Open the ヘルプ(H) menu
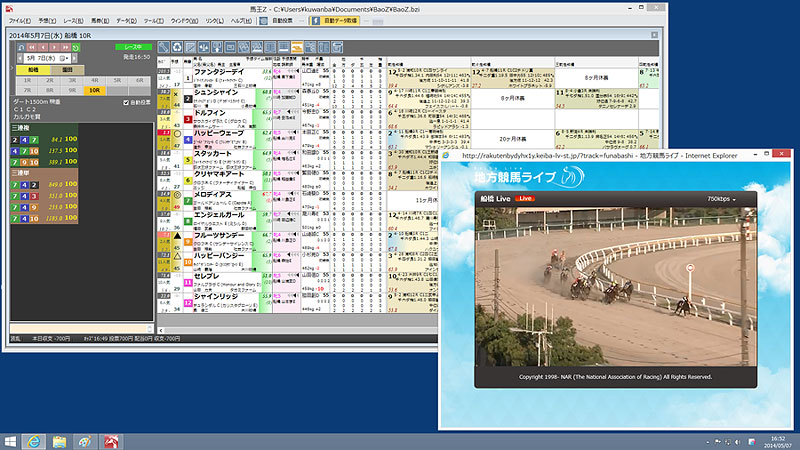800x450 pixels. tap(241, 21)
